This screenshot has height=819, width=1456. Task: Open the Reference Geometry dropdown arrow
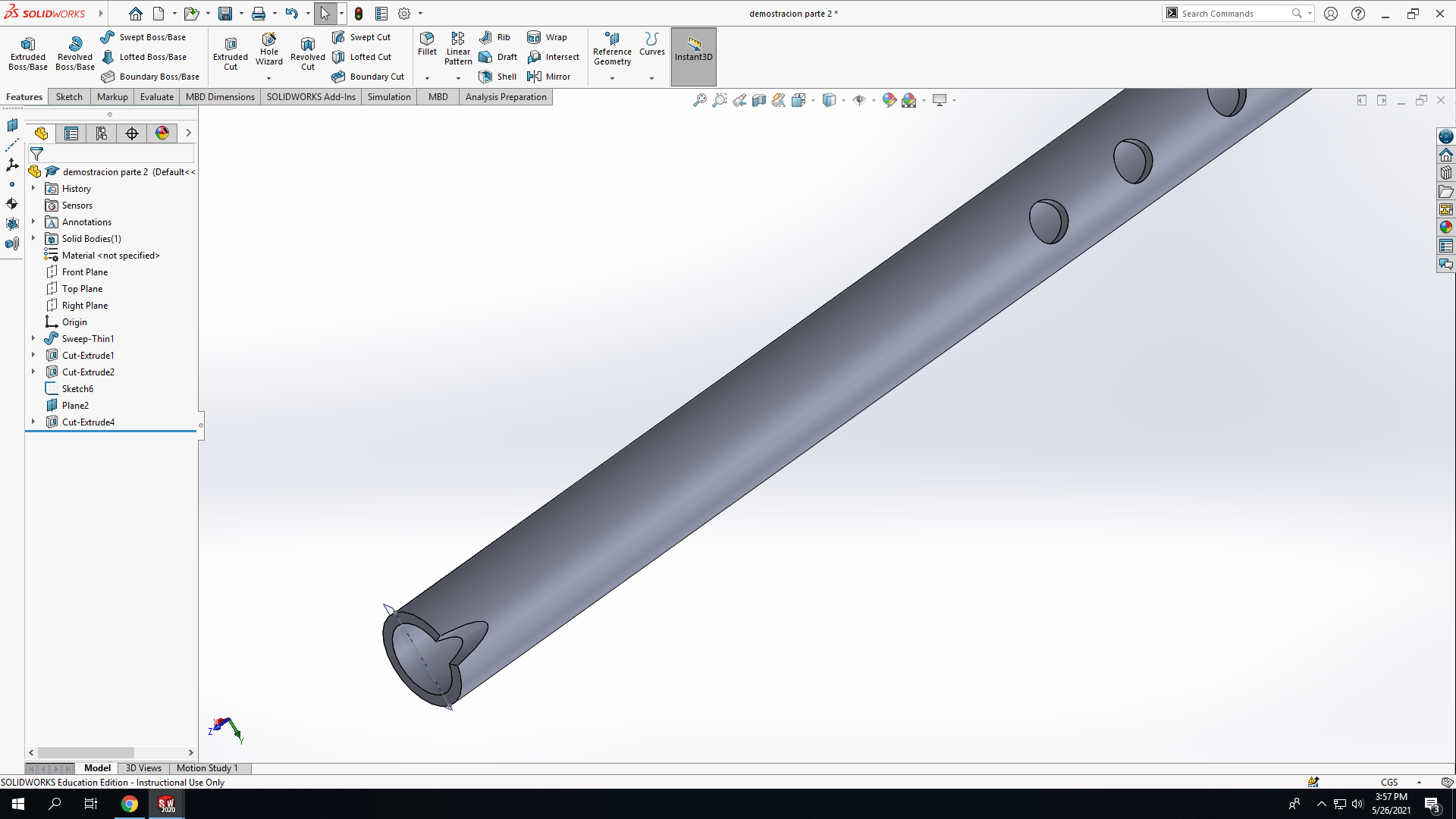pos(612,78)
